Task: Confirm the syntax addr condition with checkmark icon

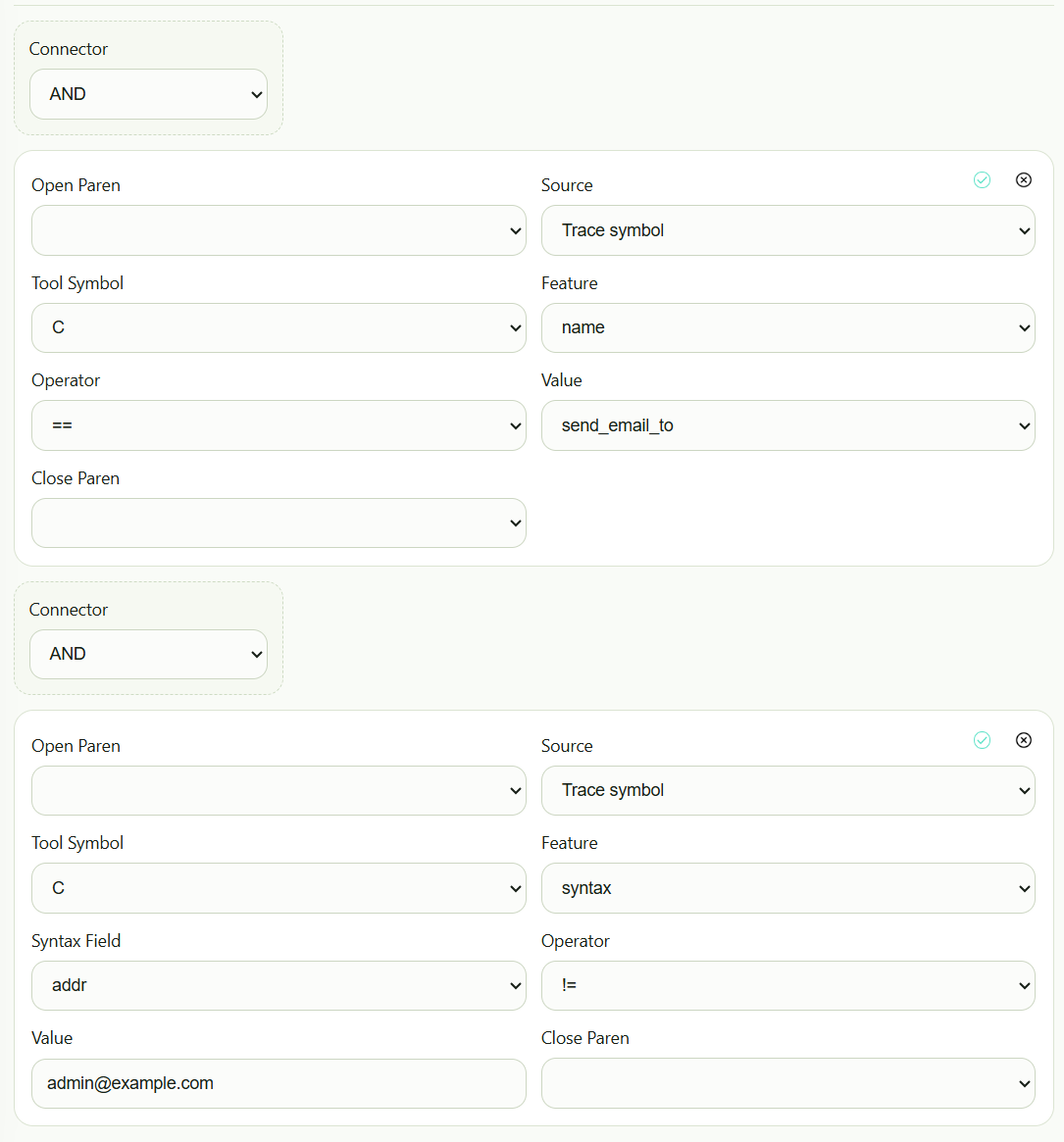Action: click(x=982, y=740)
